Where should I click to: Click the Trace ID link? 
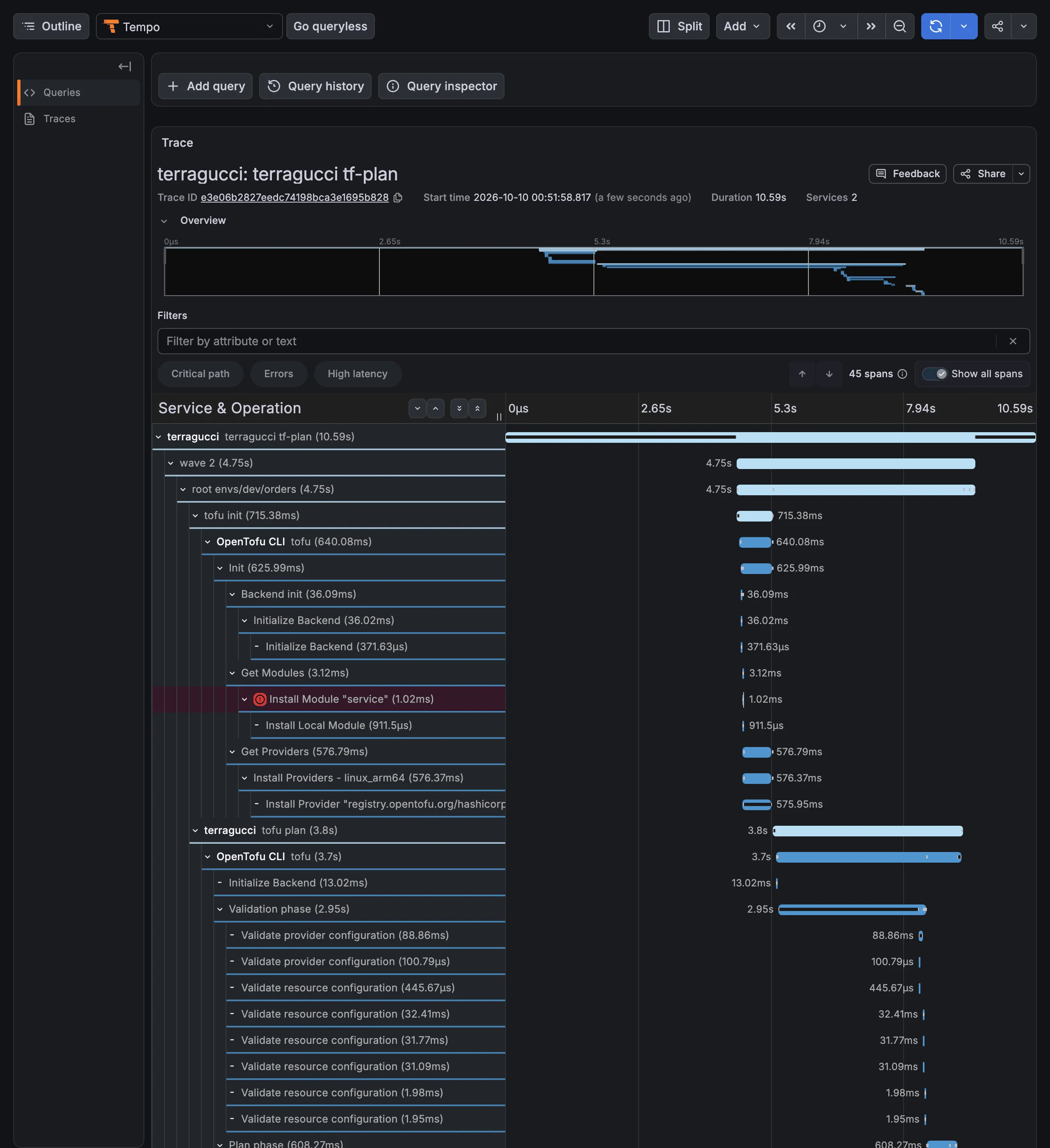click(x=294, y=198)
